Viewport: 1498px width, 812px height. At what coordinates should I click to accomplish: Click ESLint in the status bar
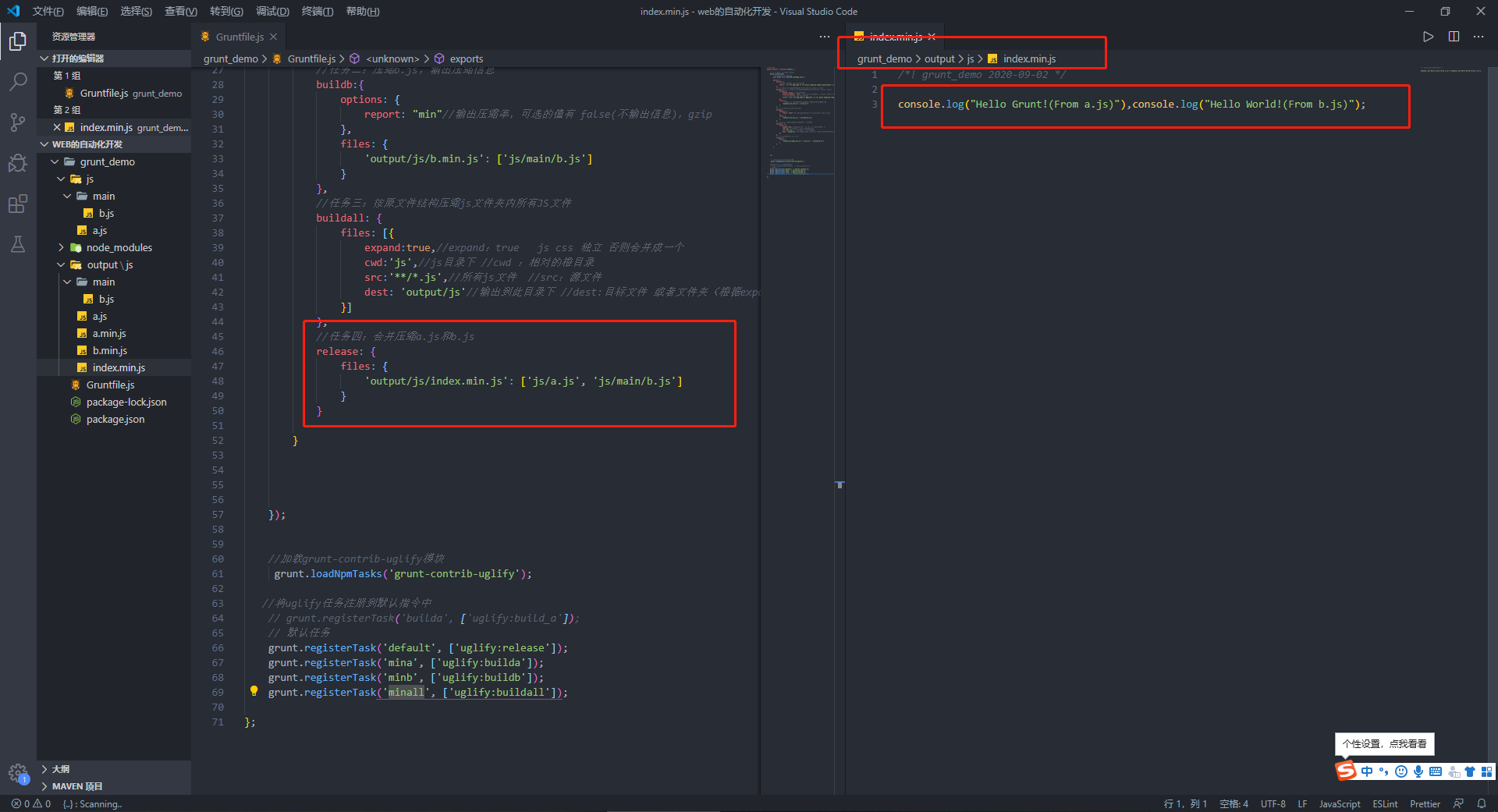click(x=1385, y=803)
